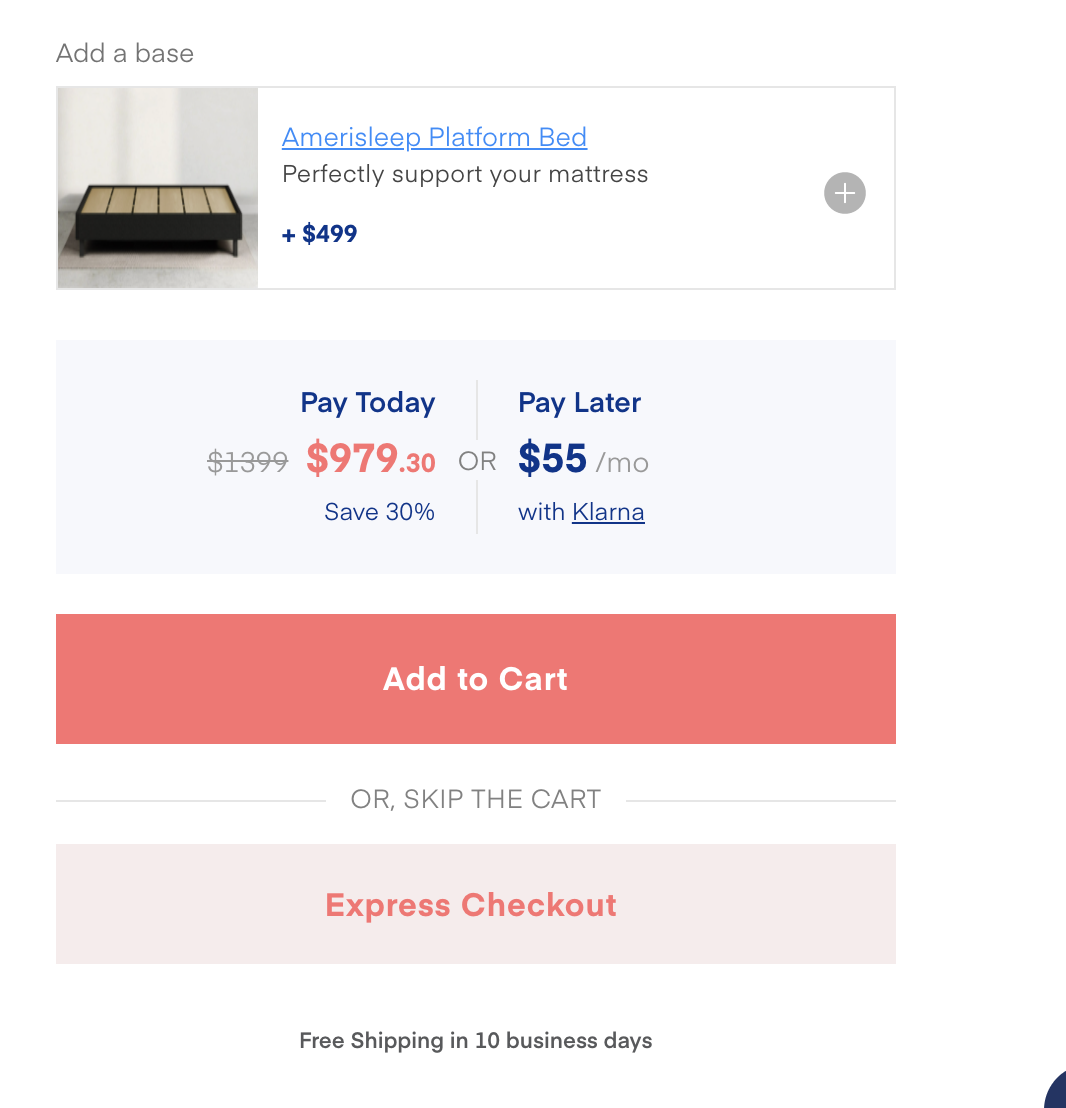The width and height of the screenshot is (1066, 1108).
Task: Click the Pay Later heading
Action: coord(579,403)
